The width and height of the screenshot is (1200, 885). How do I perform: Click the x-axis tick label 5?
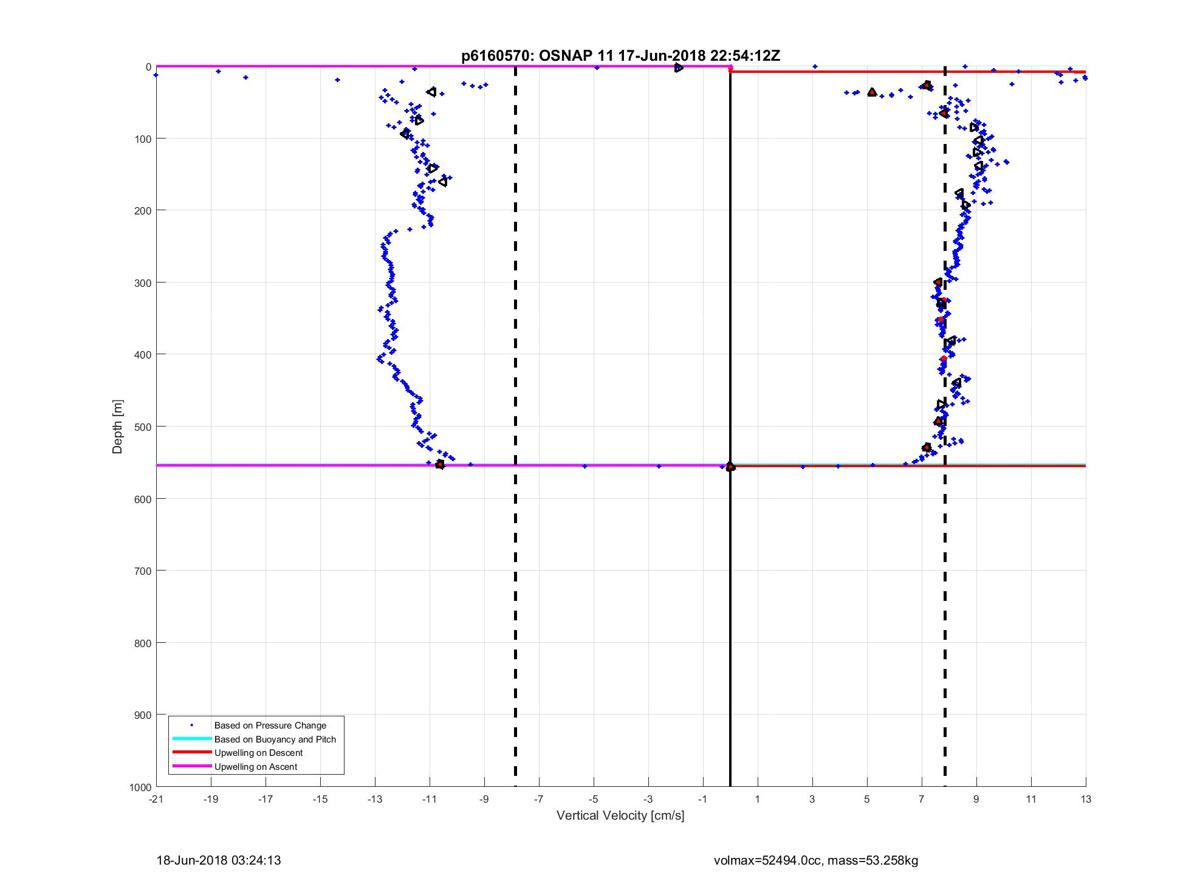(x=867, y=800)
